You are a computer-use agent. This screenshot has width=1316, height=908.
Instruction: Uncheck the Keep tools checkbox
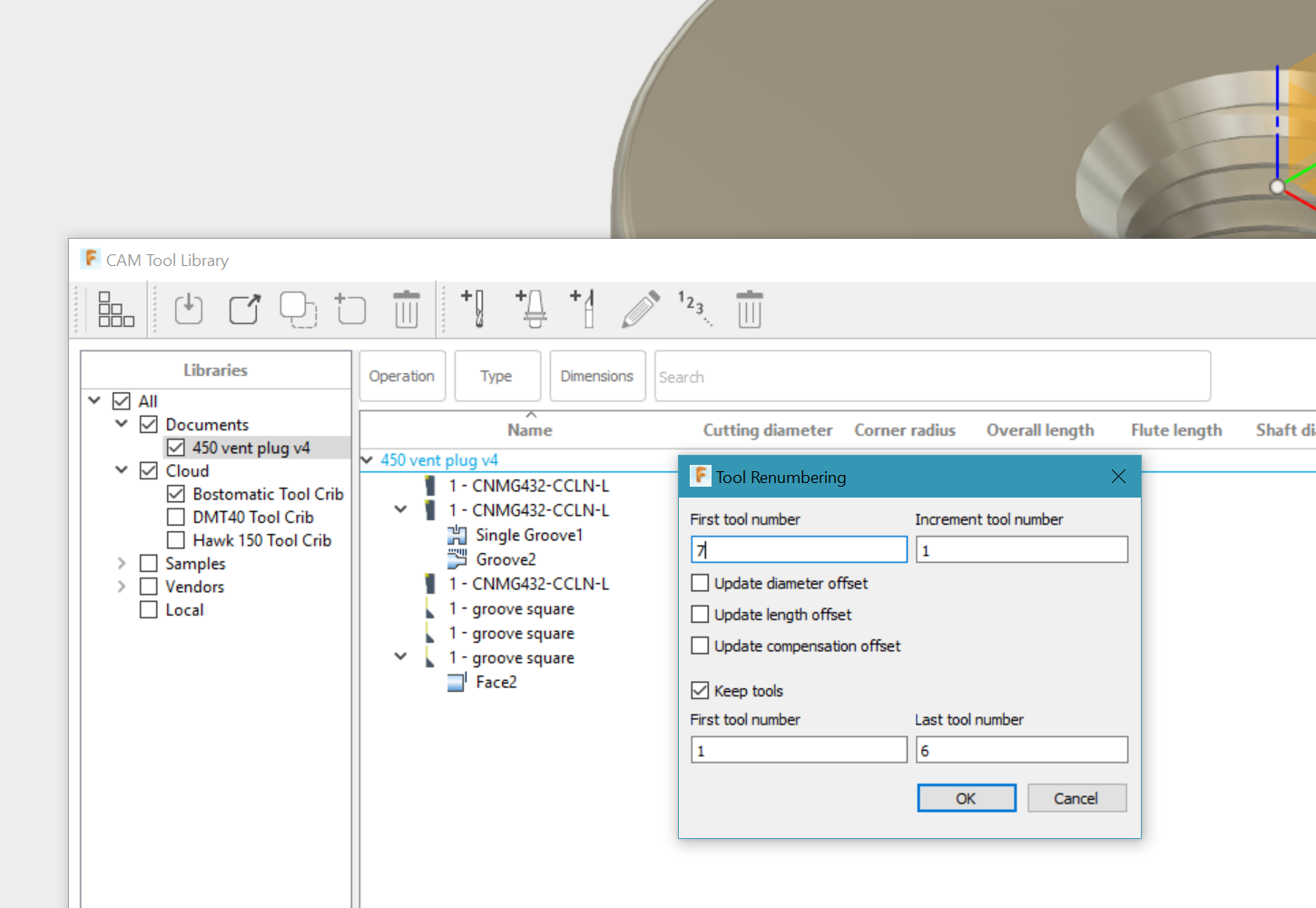(700, 691)
